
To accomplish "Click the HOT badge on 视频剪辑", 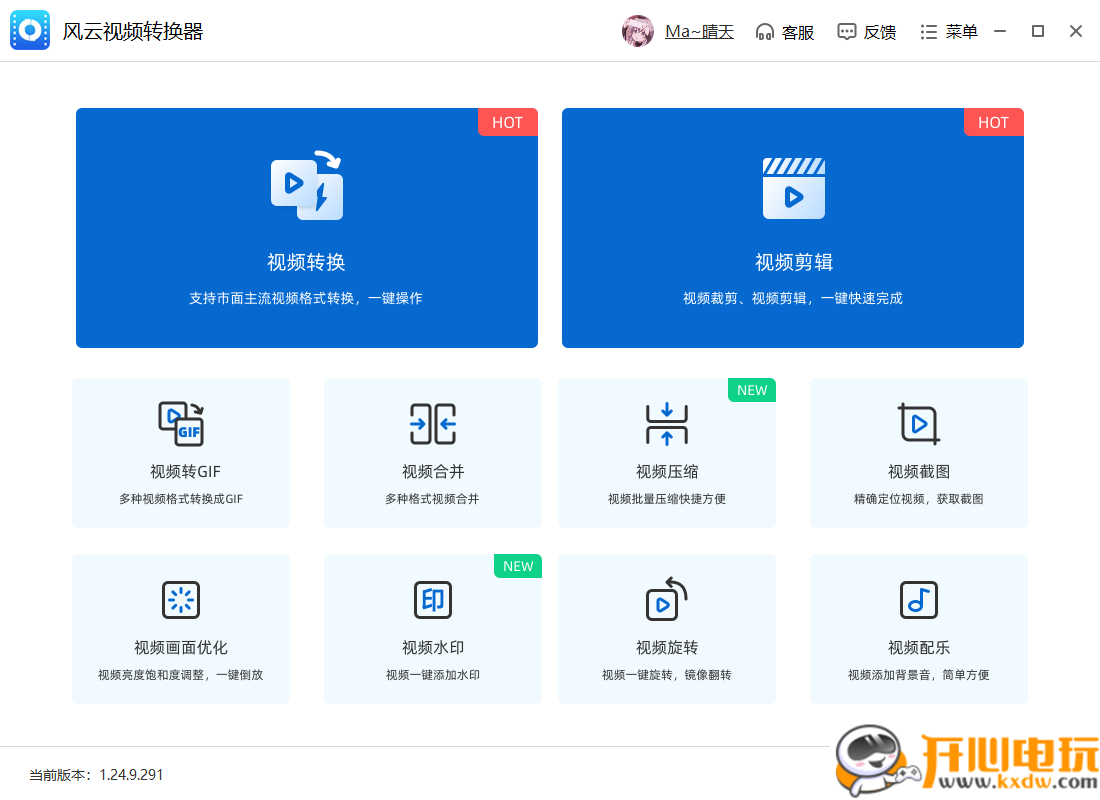I will (x=993, y=122).
